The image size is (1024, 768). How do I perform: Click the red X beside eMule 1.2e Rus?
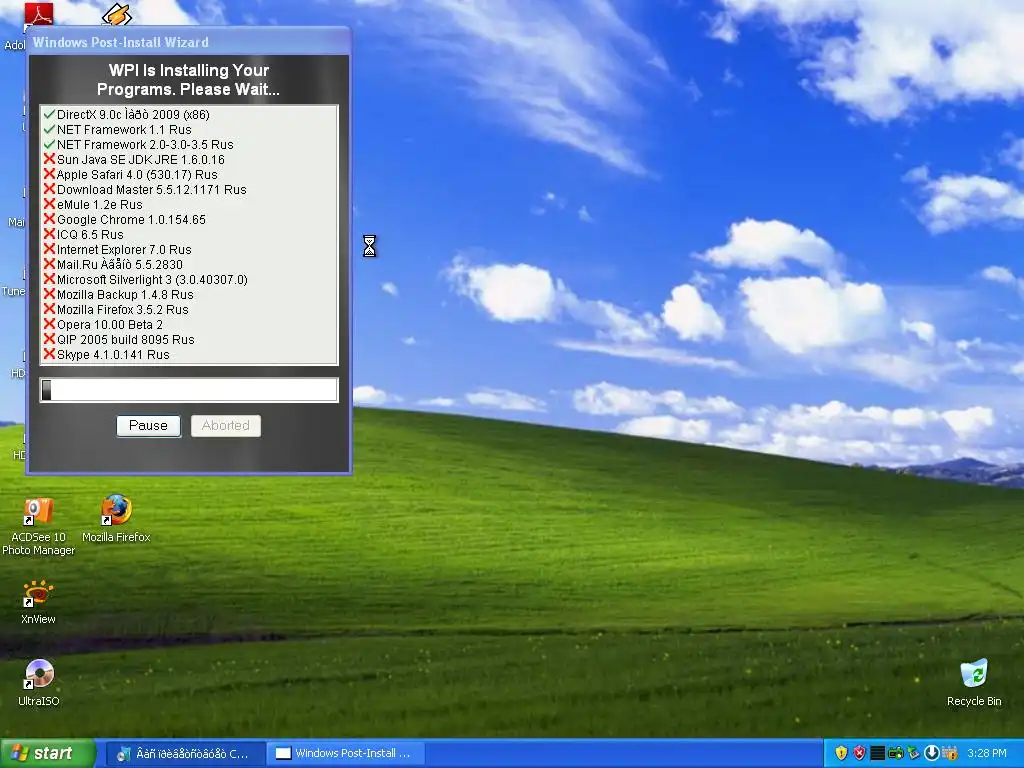(x=49, y=204)
